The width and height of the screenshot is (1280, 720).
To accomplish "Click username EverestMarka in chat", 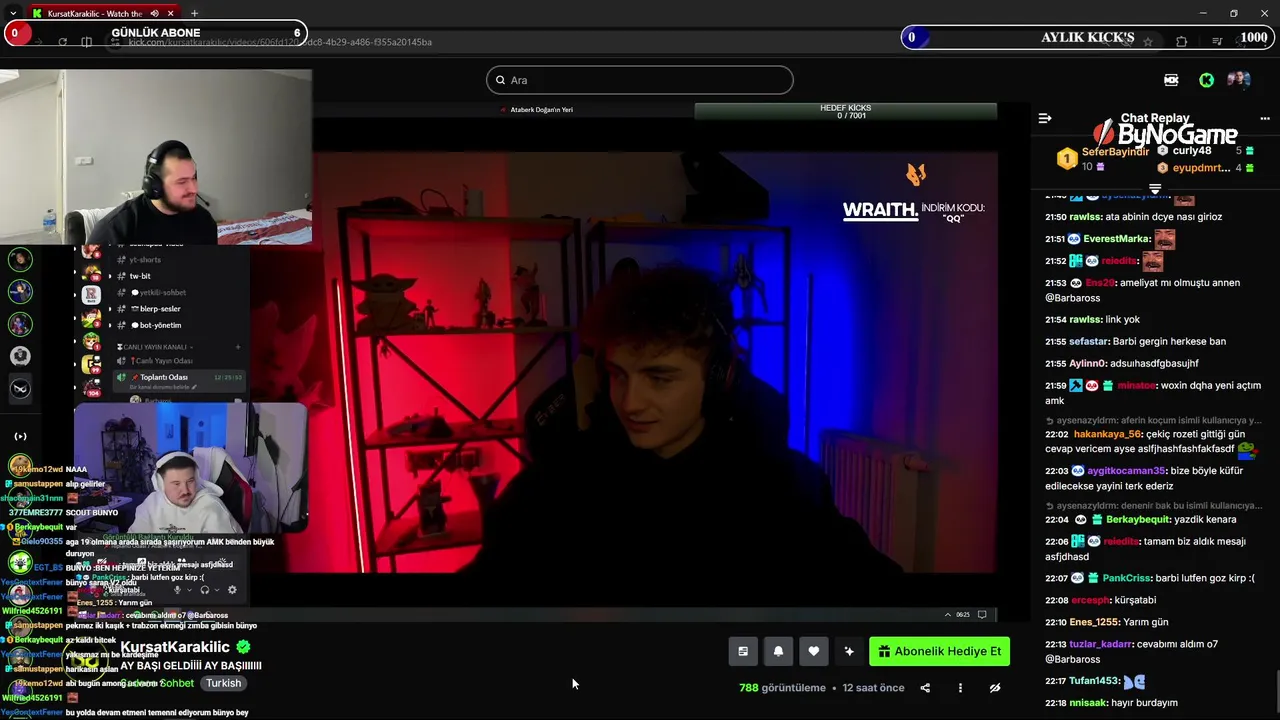I will (x=1117, y=239).
